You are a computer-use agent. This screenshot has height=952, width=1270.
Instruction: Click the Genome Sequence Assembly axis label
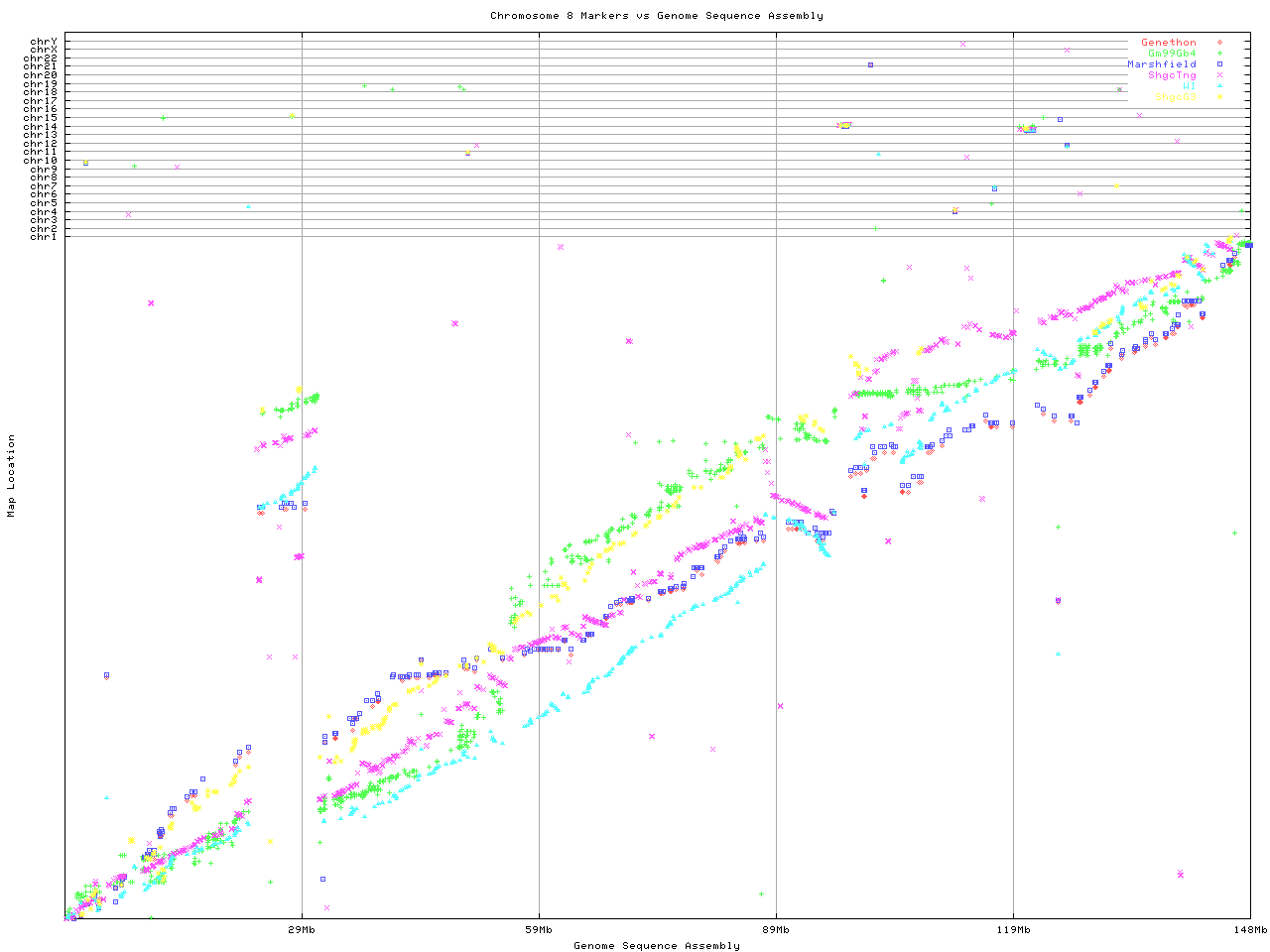[x=656, y=946]
